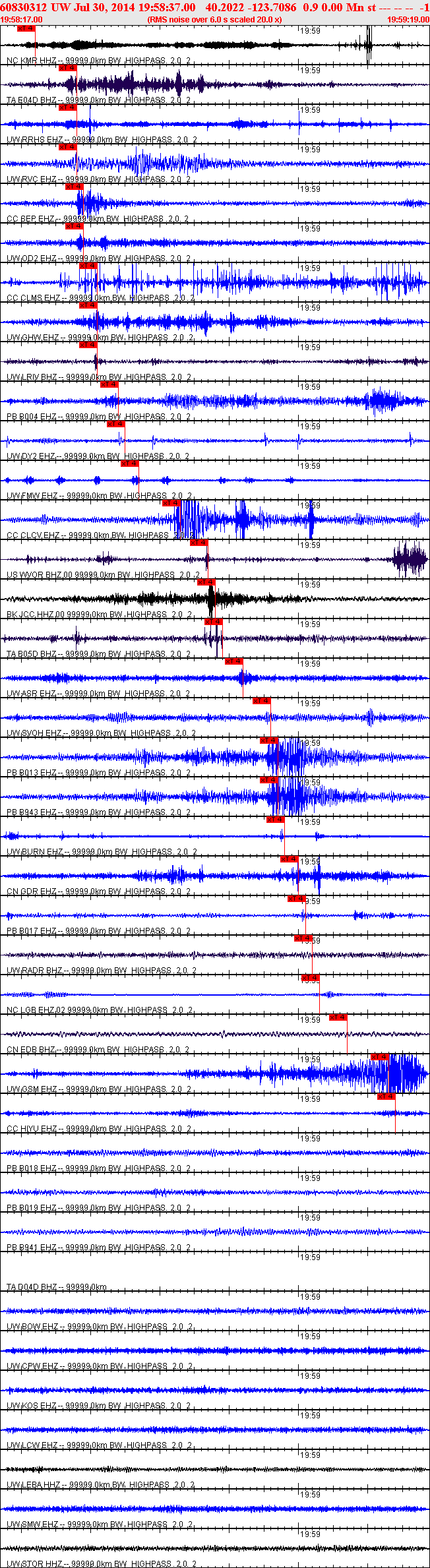Select the 'UW RRHS EHZ' station label
The height and width of the screenshot is (1568, 430).
coord(35,140)
